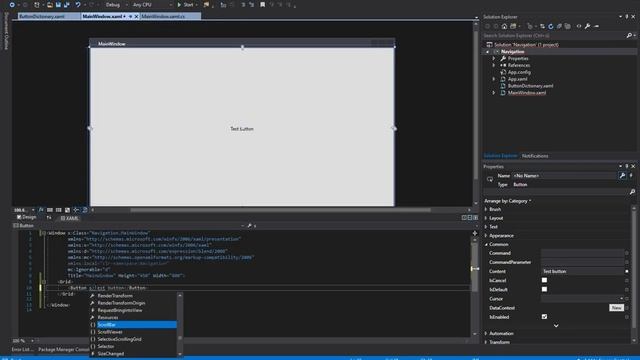Click the New button next to DataContext
The height and width of the screenshot is (360, 640).
point(616,308)
